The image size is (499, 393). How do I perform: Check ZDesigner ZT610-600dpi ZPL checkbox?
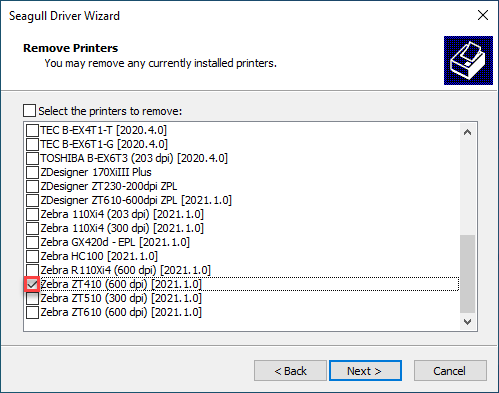point(32,200)
